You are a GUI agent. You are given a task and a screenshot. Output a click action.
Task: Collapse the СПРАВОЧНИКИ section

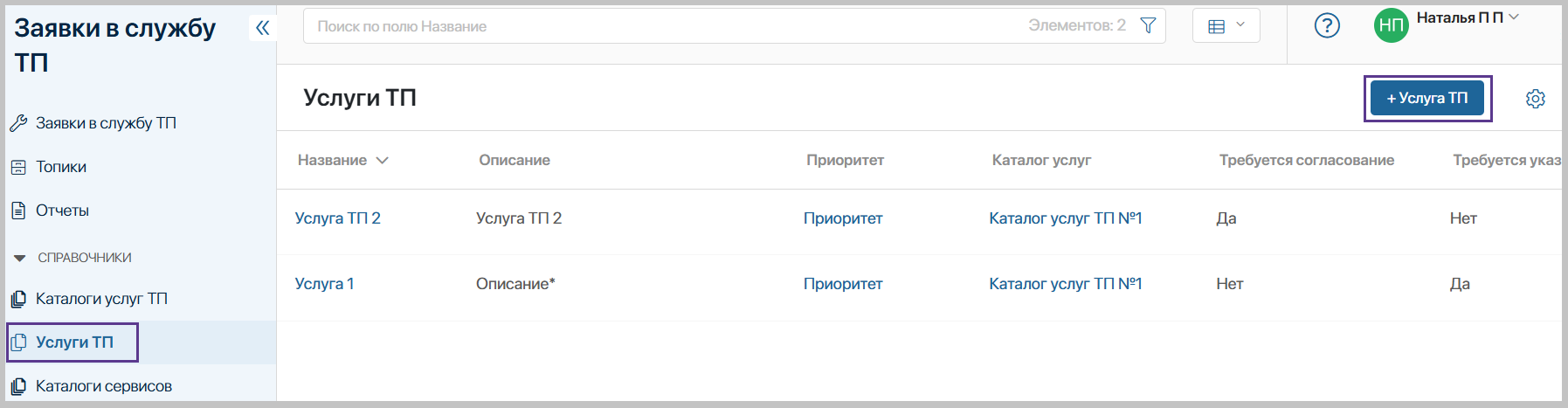coord(20,258)
